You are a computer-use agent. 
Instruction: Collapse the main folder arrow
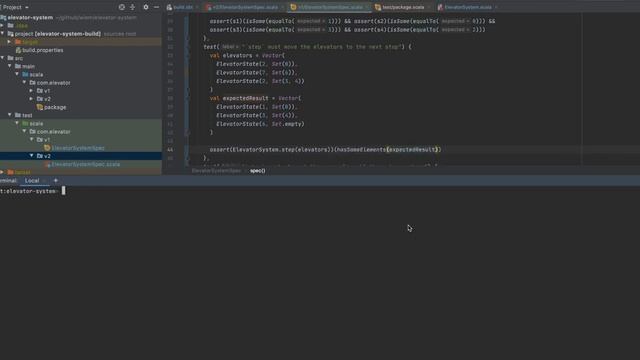pos(9,66)
